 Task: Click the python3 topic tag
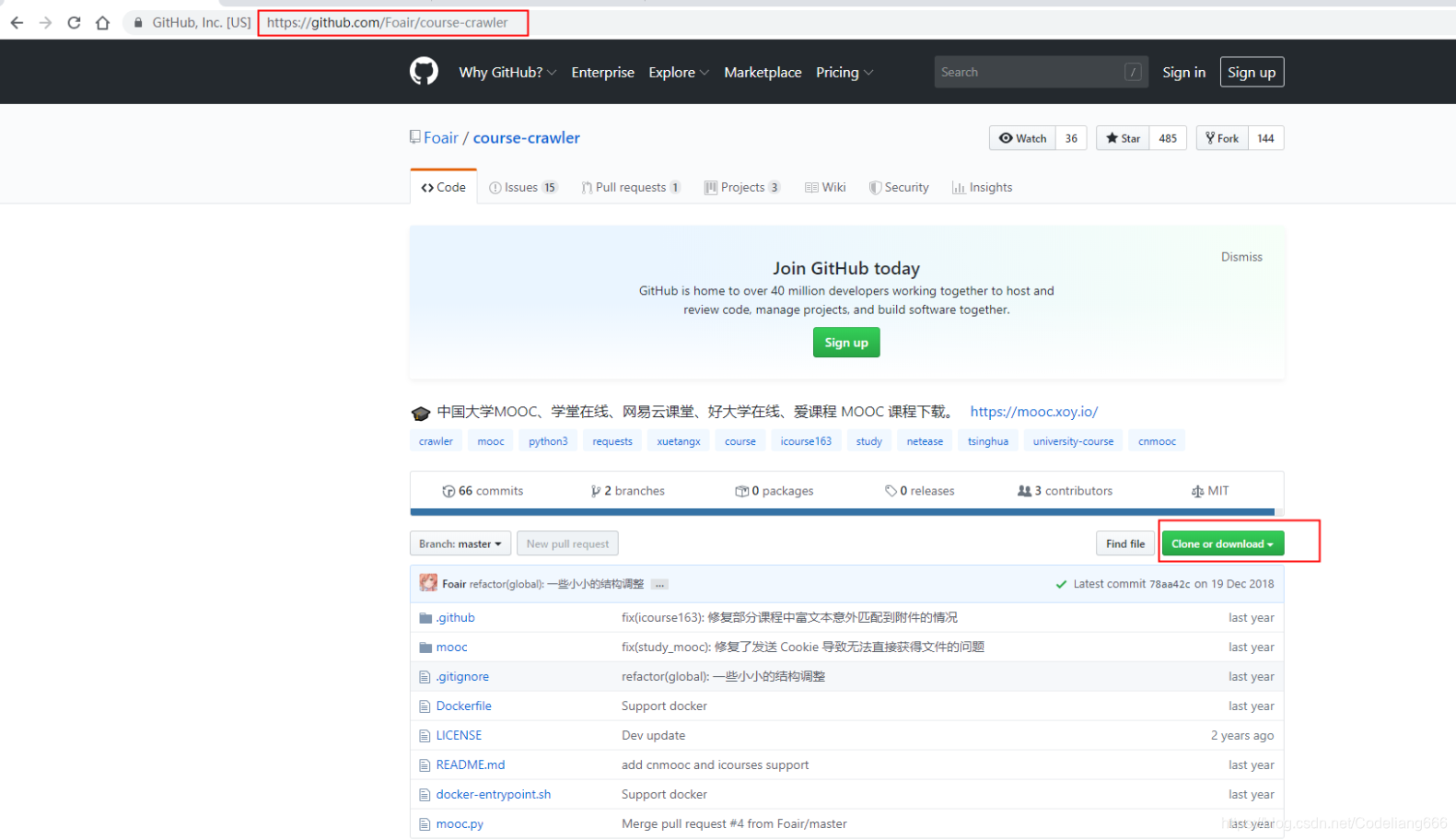(x=548, y=441)
